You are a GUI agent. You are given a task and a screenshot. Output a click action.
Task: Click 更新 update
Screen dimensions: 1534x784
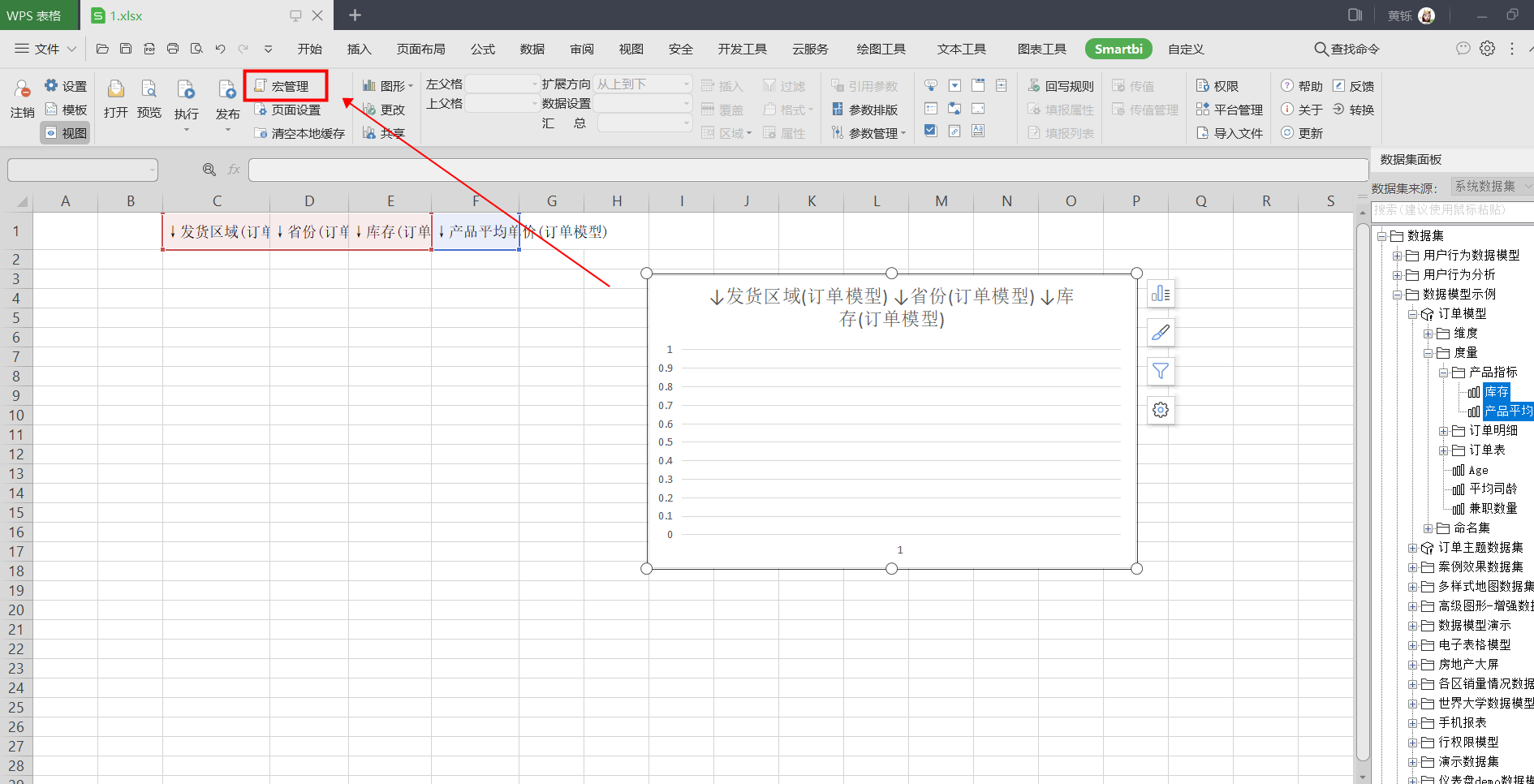1302,133
